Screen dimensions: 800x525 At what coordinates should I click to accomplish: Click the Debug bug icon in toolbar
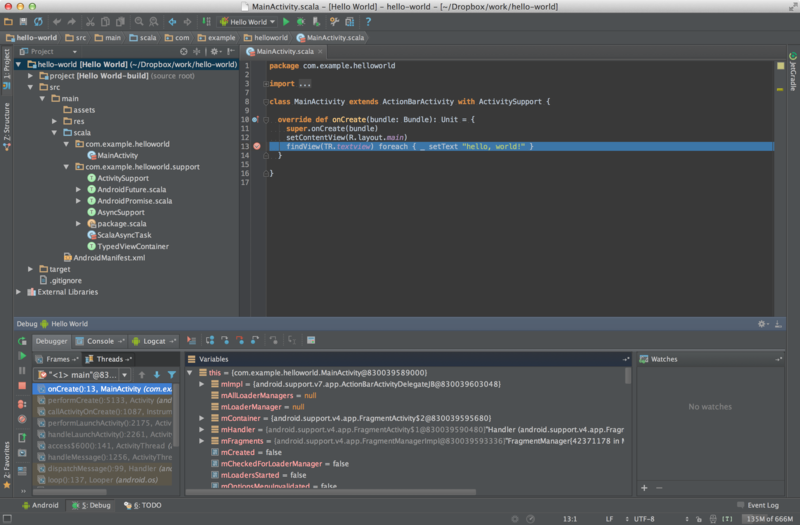click(x=301, y=21)
